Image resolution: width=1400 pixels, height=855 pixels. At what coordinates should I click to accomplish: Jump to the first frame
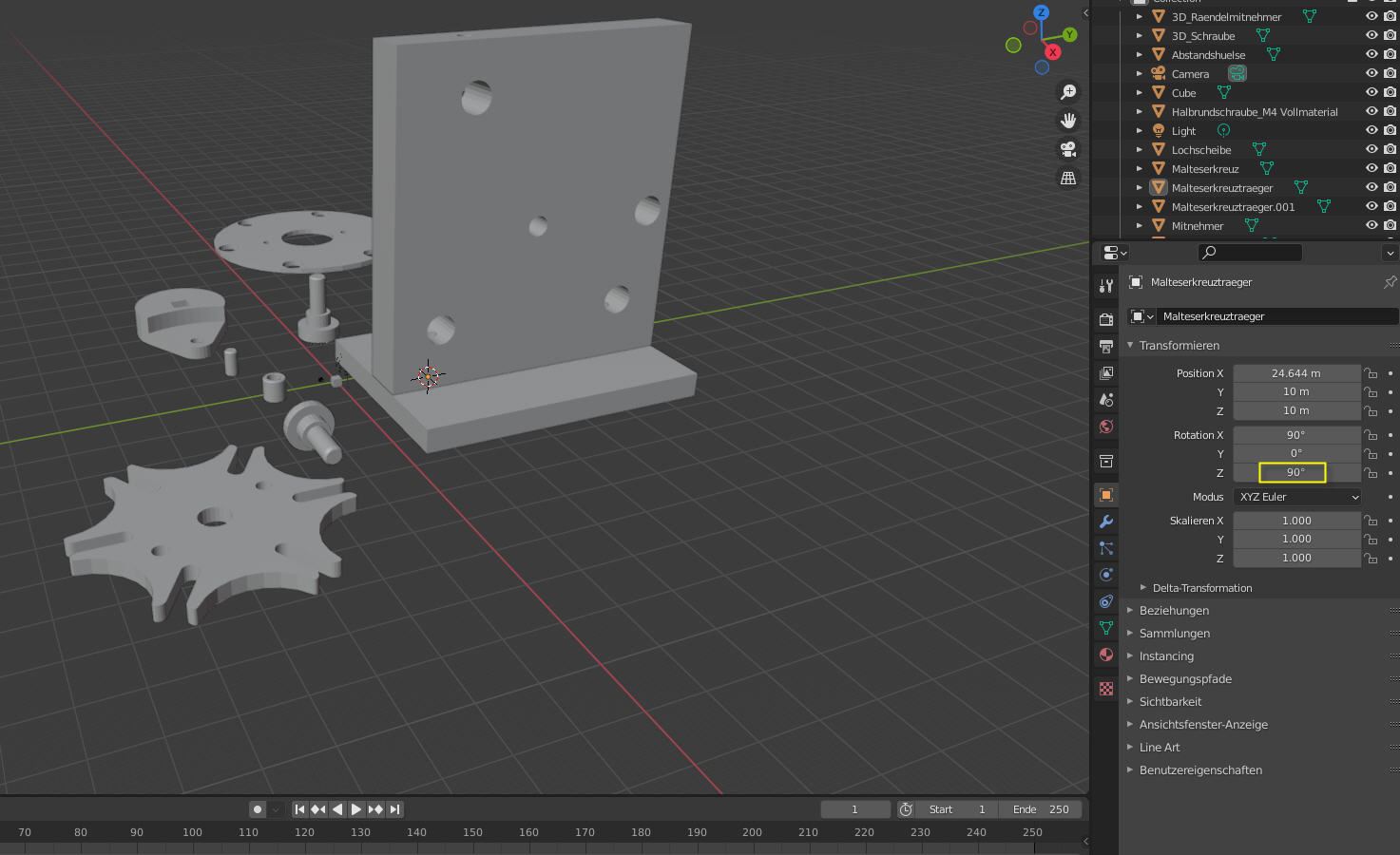click(x=299, y=809)
